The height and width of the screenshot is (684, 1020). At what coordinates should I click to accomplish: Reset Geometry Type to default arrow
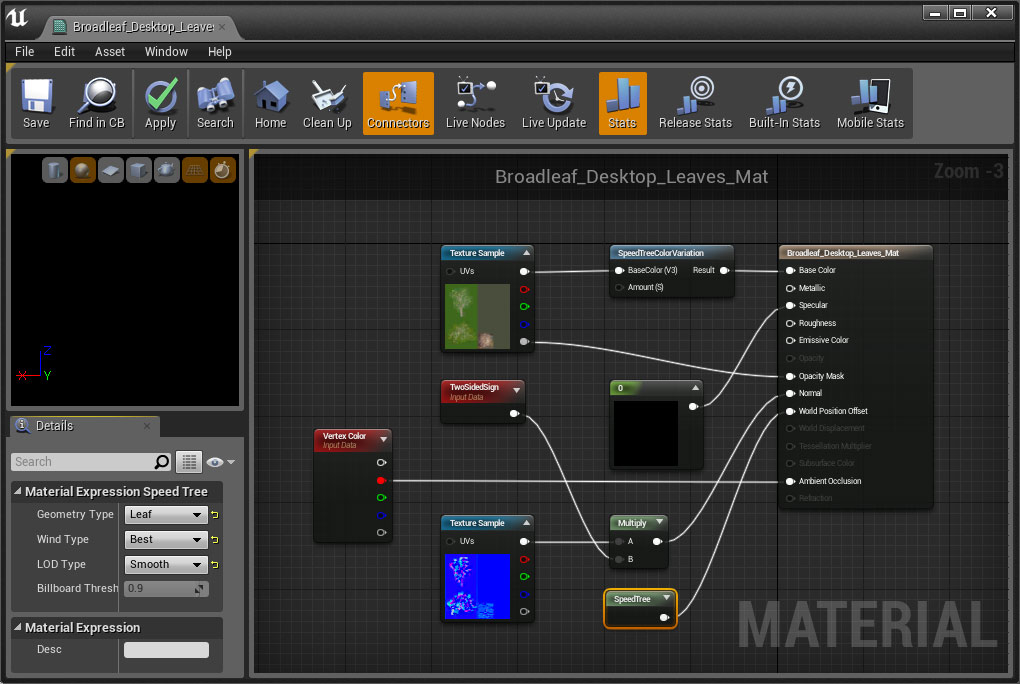click(215, 515)
